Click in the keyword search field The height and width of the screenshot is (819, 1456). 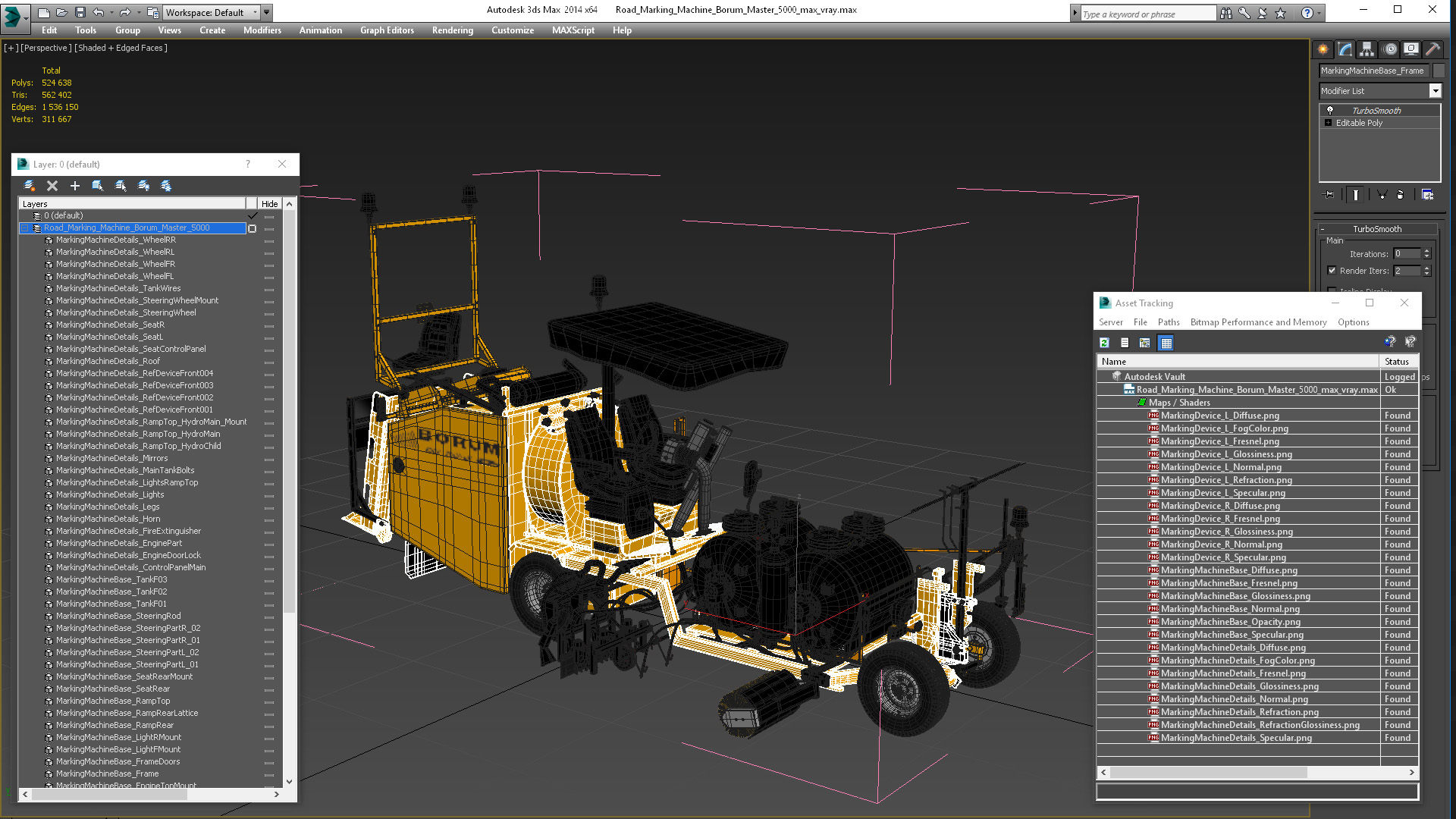(1147, 14)
